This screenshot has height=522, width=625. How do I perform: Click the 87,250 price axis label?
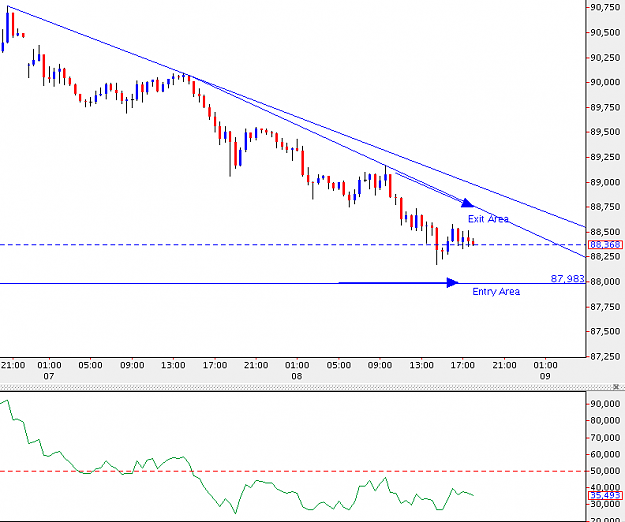click(605, 356)
